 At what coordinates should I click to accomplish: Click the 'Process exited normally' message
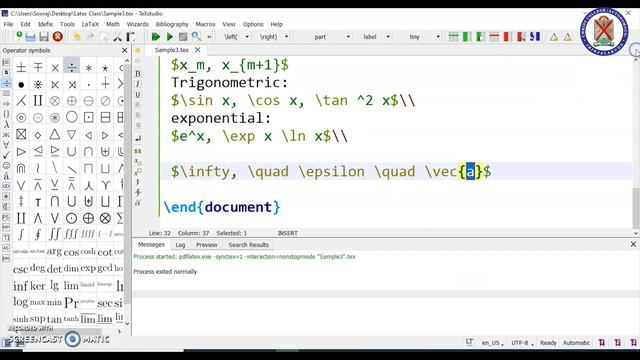[165, 271]
